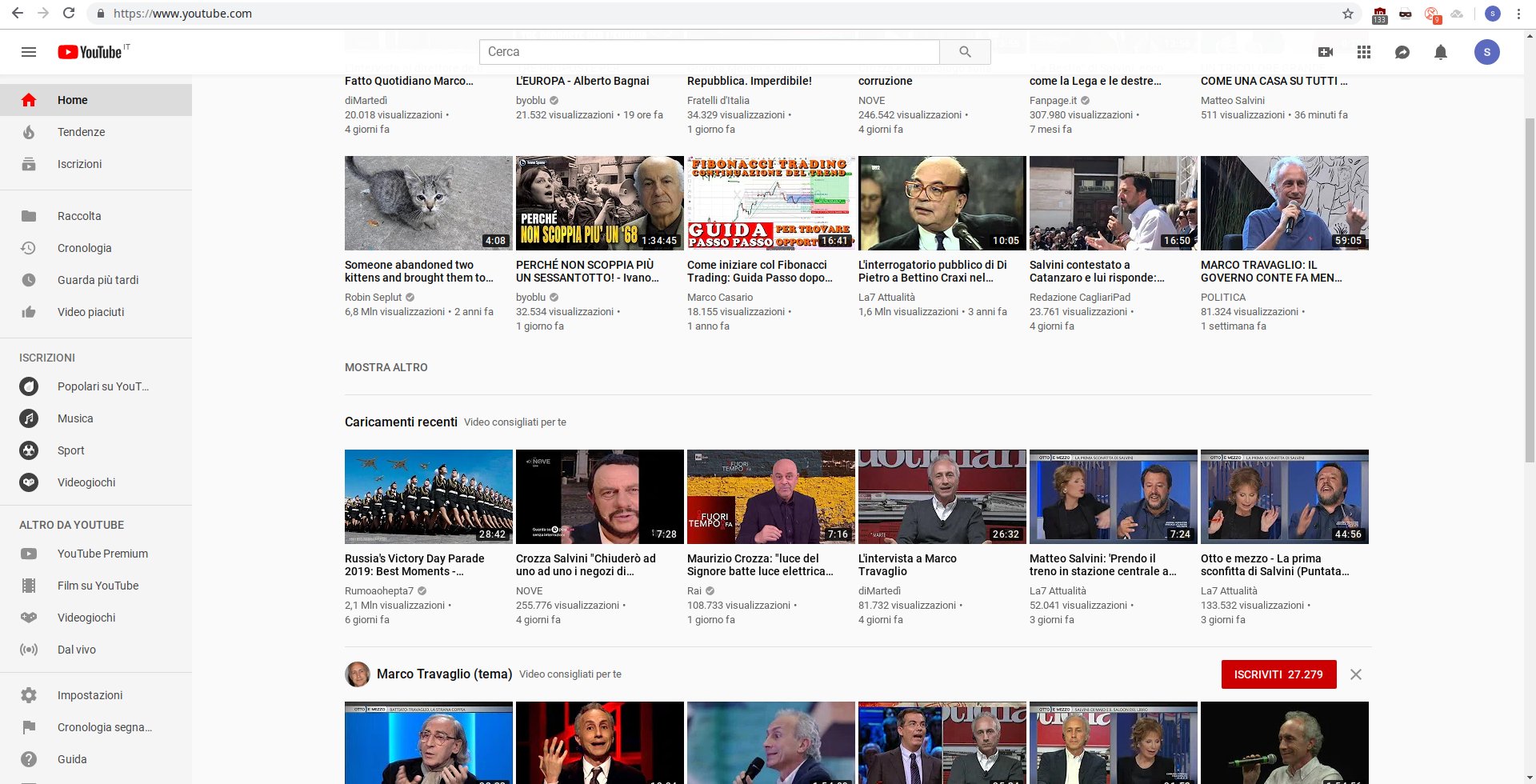Open the byoblu channel under PERCHÉ NON SCOPPIA
1536x784 pixels.
point(530,297)
